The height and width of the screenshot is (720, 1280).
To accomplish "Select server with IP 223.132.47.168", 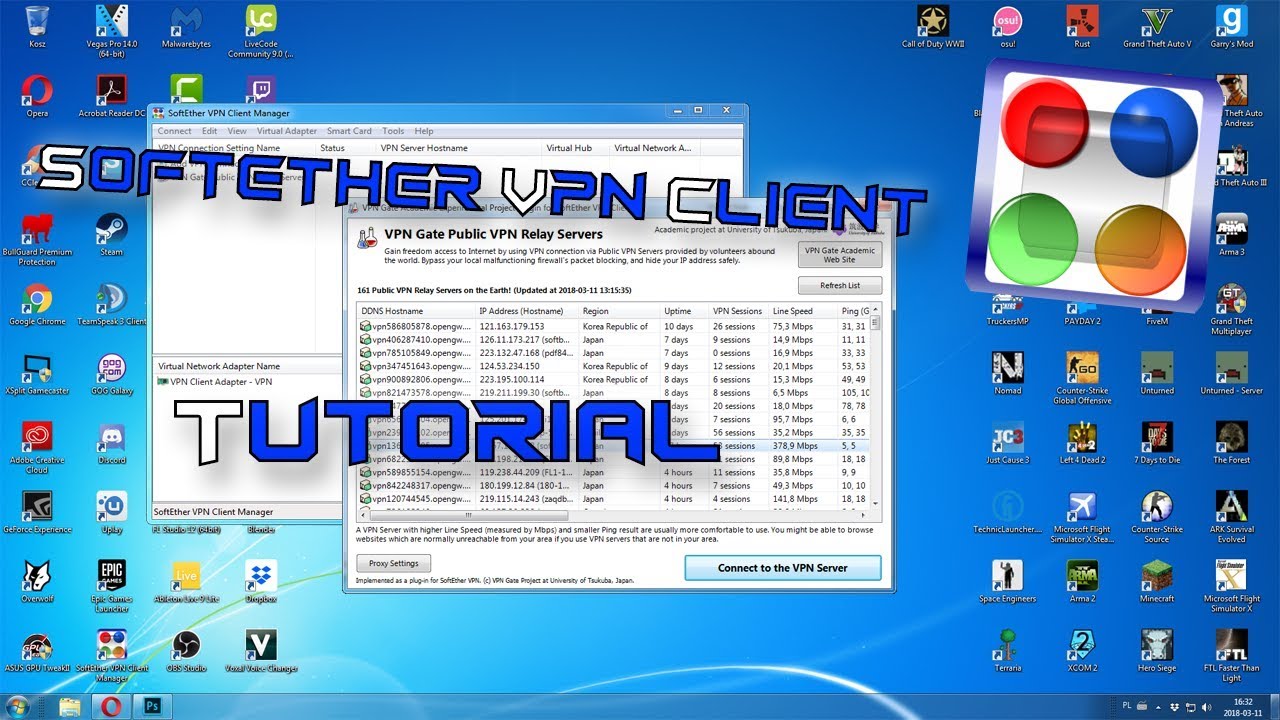I will click(x=614, y=353).
